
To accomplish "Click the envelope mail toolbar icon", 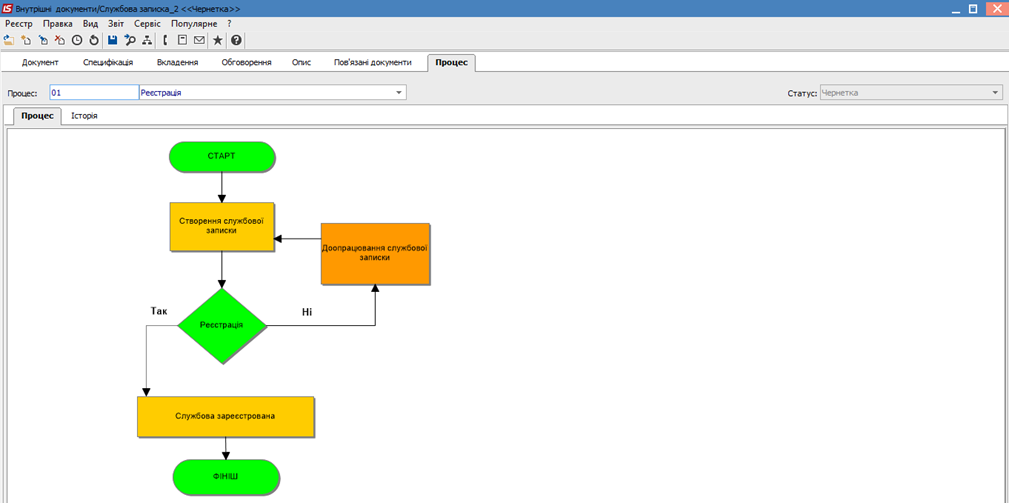I will pos(199,40).
